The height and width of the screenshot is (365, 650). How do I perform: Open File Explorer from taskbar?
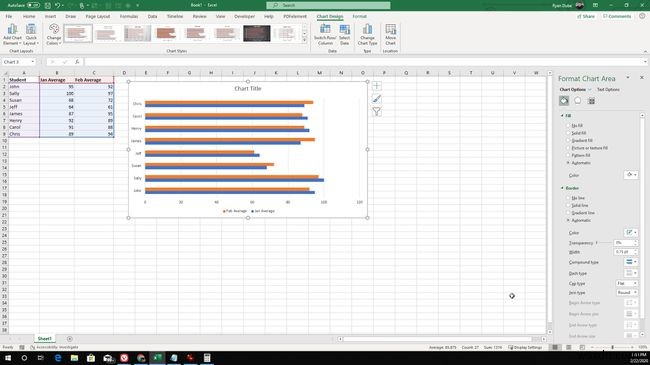click(74, 358)
